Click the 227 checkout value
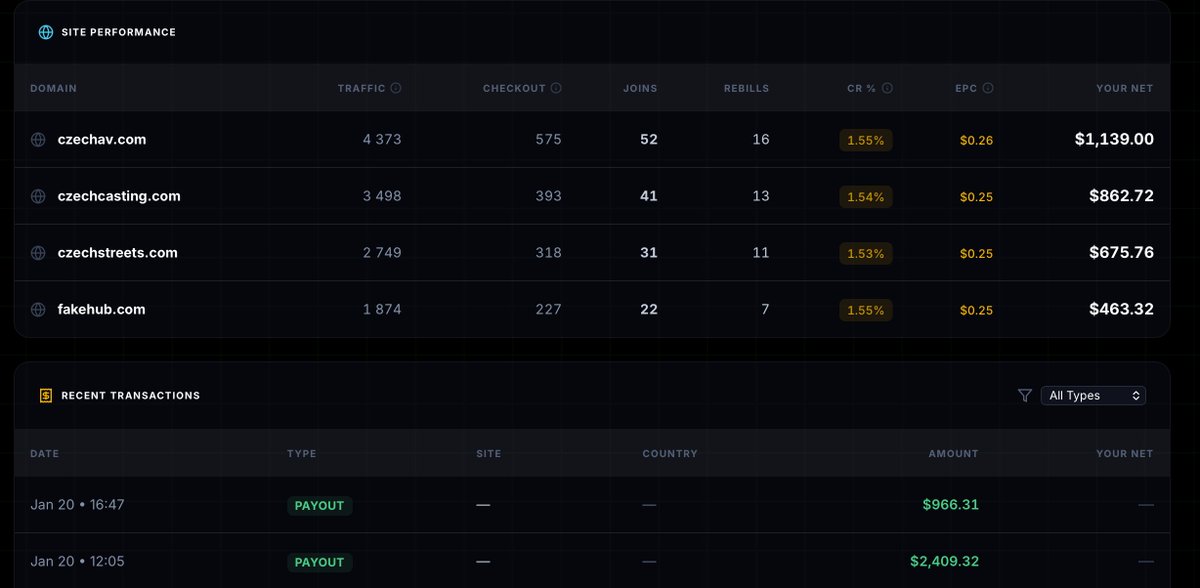Viewport: 1200px width, 588px height. click(x=548, y=310)
